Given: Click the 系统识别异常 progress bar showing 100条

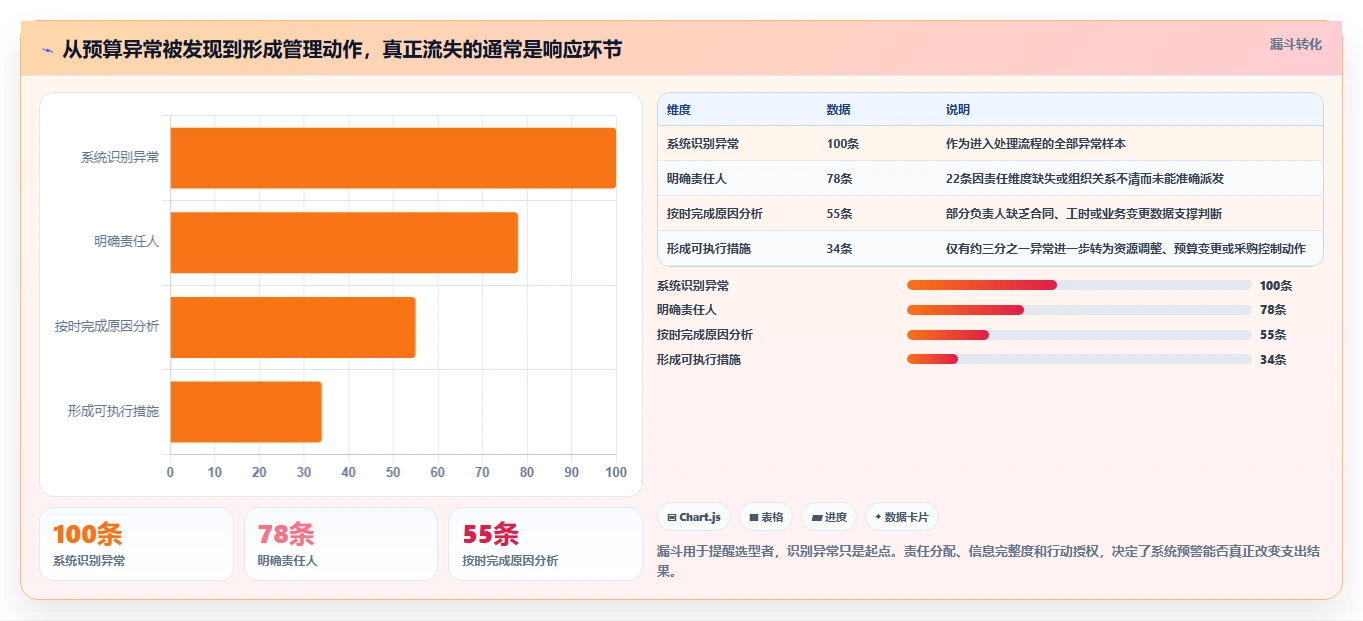Looking at the screenshot, I should [1079, 285].
